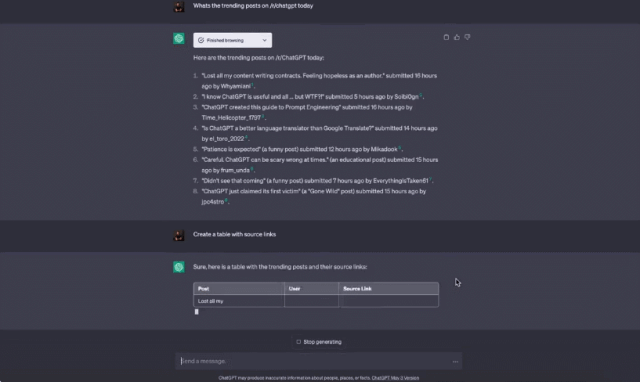Open citation link after el_toro_2022
This screenshot has width=640, height=382.
pyautogui.click(x=246, y=137)
